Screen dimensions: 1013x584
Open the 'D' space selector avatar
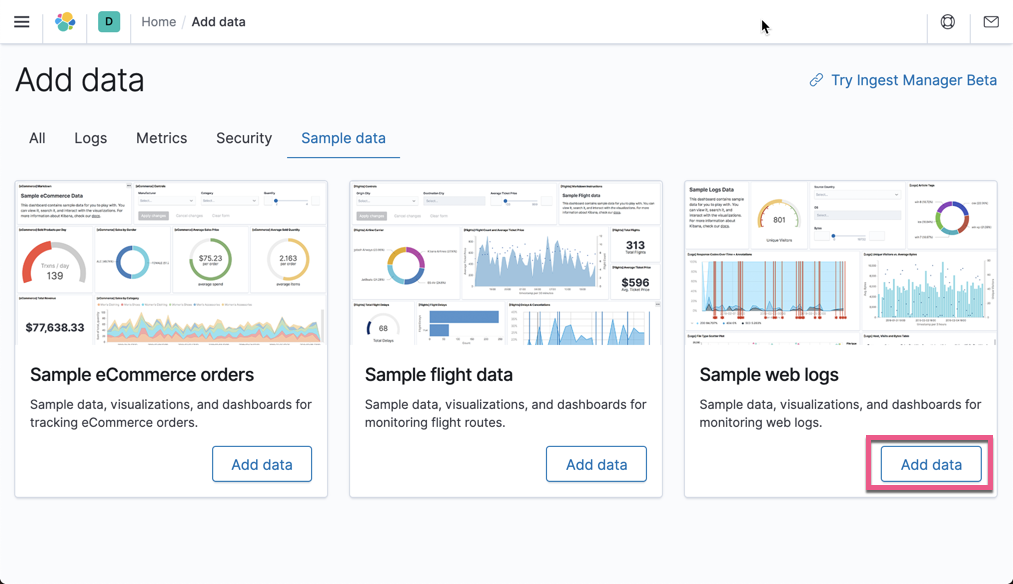[x=108, y=21]
